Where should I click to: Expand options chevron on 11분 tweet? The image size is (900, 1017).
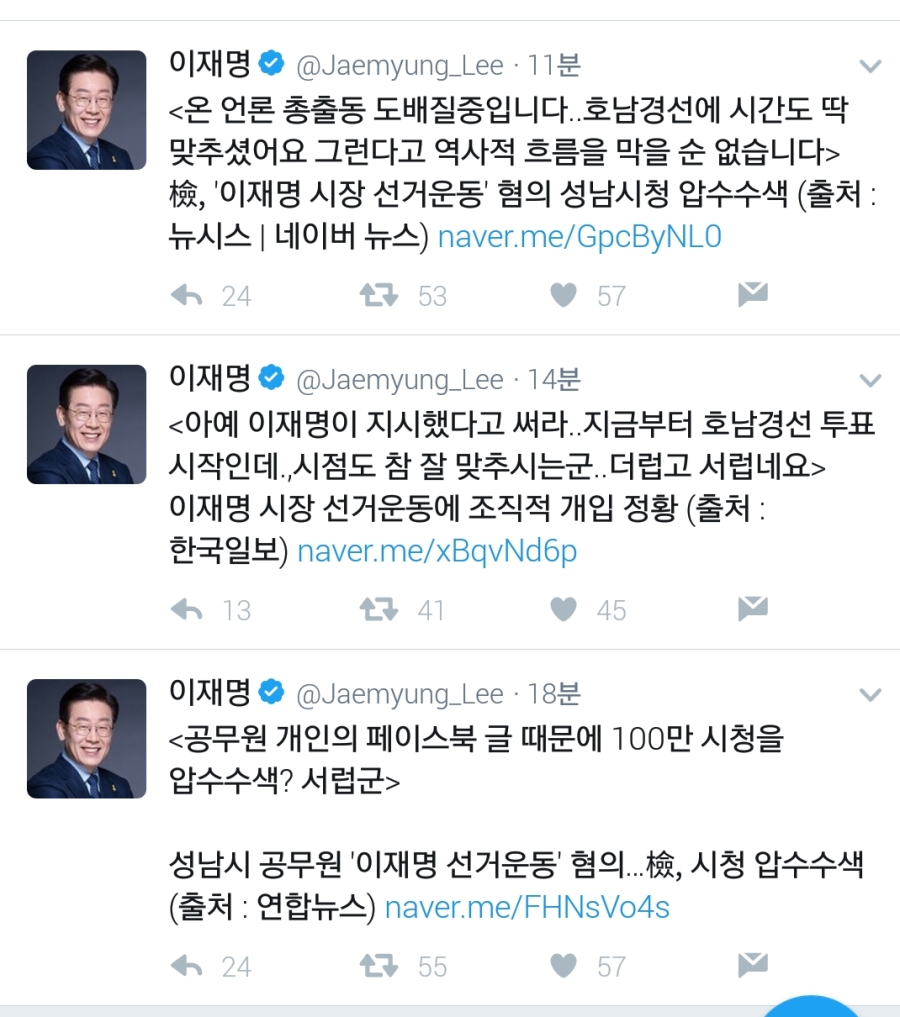(870, 66)
